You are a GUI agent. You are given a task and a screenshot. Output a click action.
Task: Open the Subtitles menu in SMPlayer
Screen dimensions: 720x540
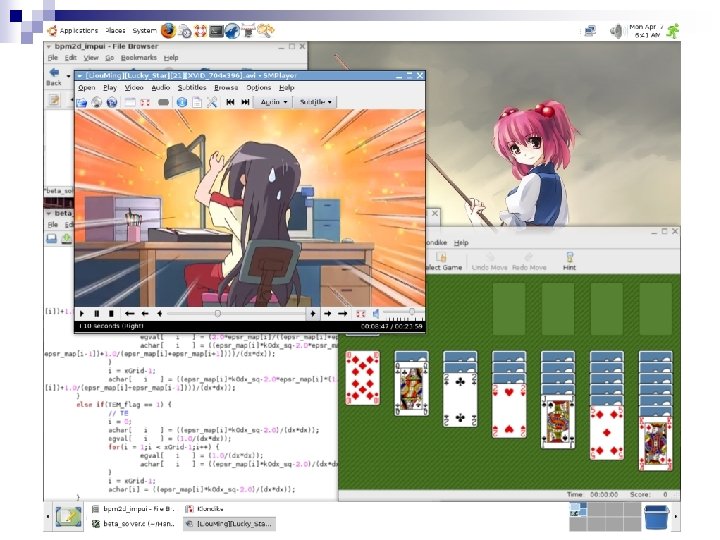pos(192,87)
